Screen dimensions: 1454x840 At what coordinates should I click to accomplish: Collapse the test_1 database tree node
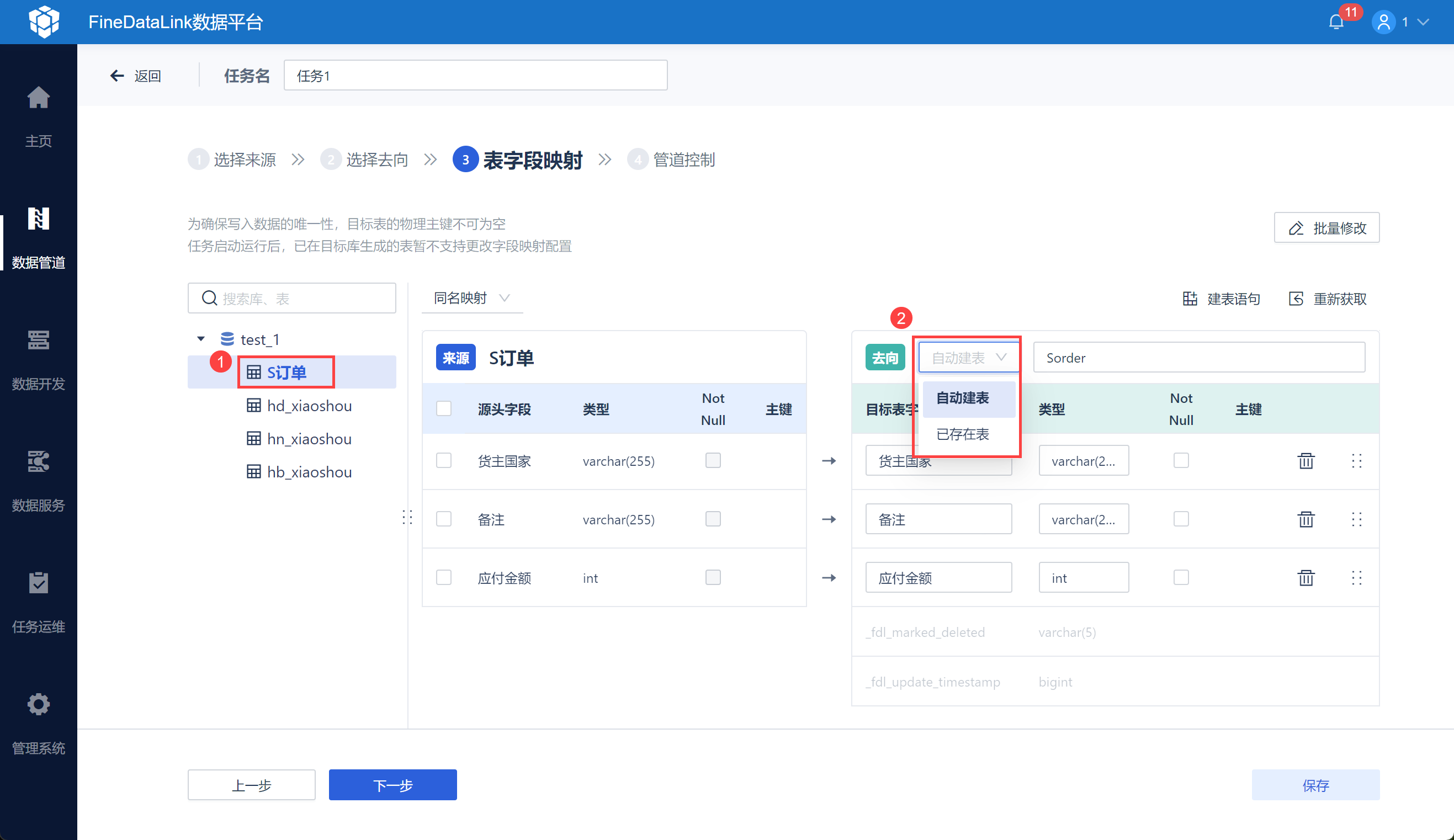click(x=201, y=339)
